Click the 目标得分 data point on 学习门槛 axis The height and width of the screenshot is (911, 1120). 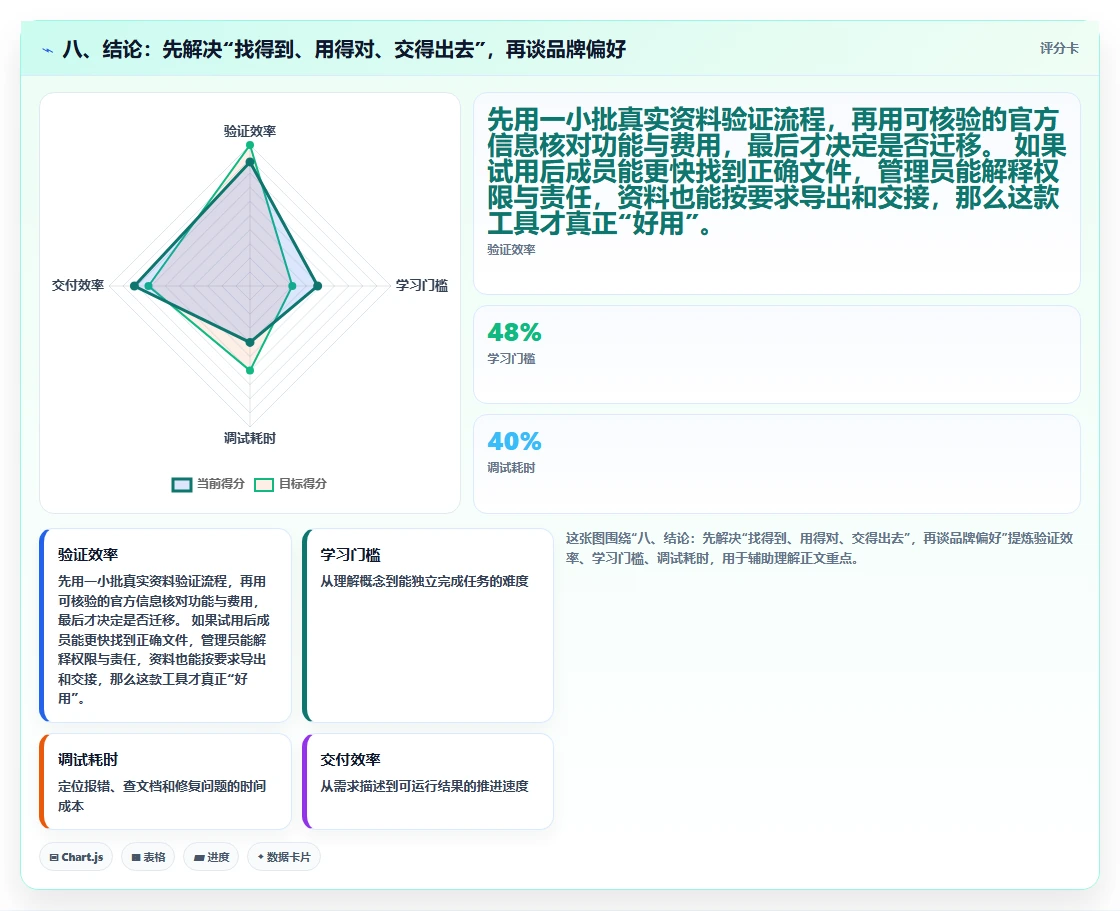(292, 286)
